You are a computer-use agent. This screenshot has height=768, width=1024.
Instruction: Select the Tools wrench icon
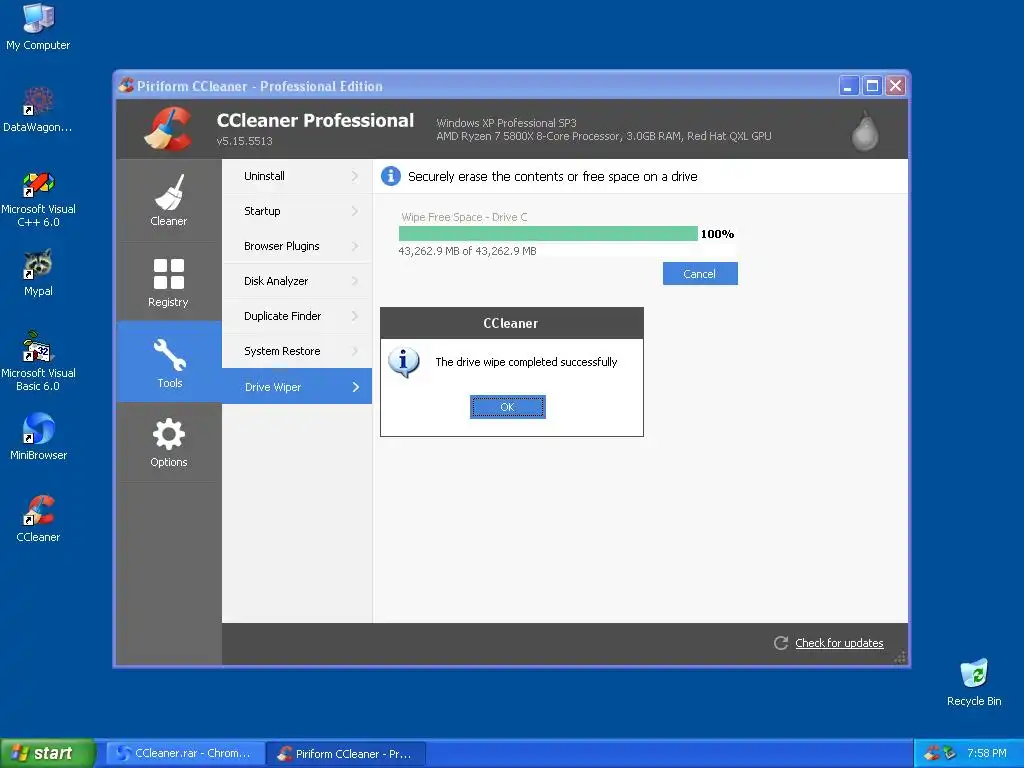[x=169, y=355]
